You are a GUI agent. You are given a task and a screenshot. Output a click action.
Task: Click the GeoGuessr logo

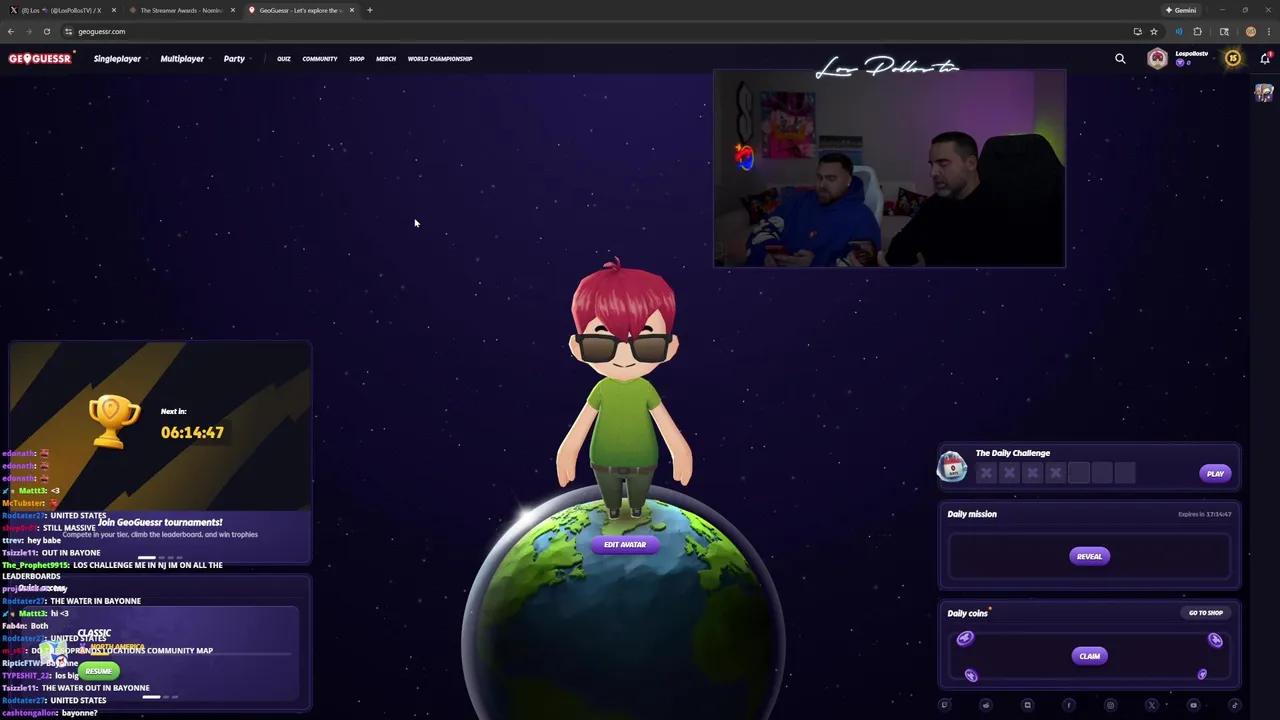pyautogui.click(x=40, y=59)
